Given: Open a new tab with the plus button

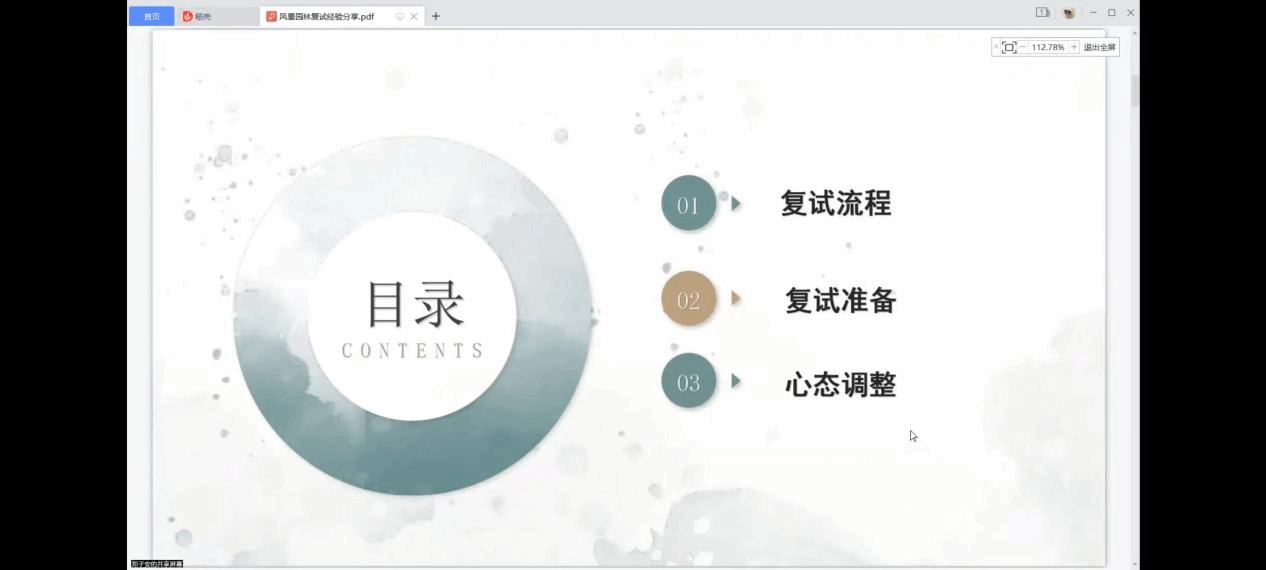Looking at the screenshot, I should 436,16.
